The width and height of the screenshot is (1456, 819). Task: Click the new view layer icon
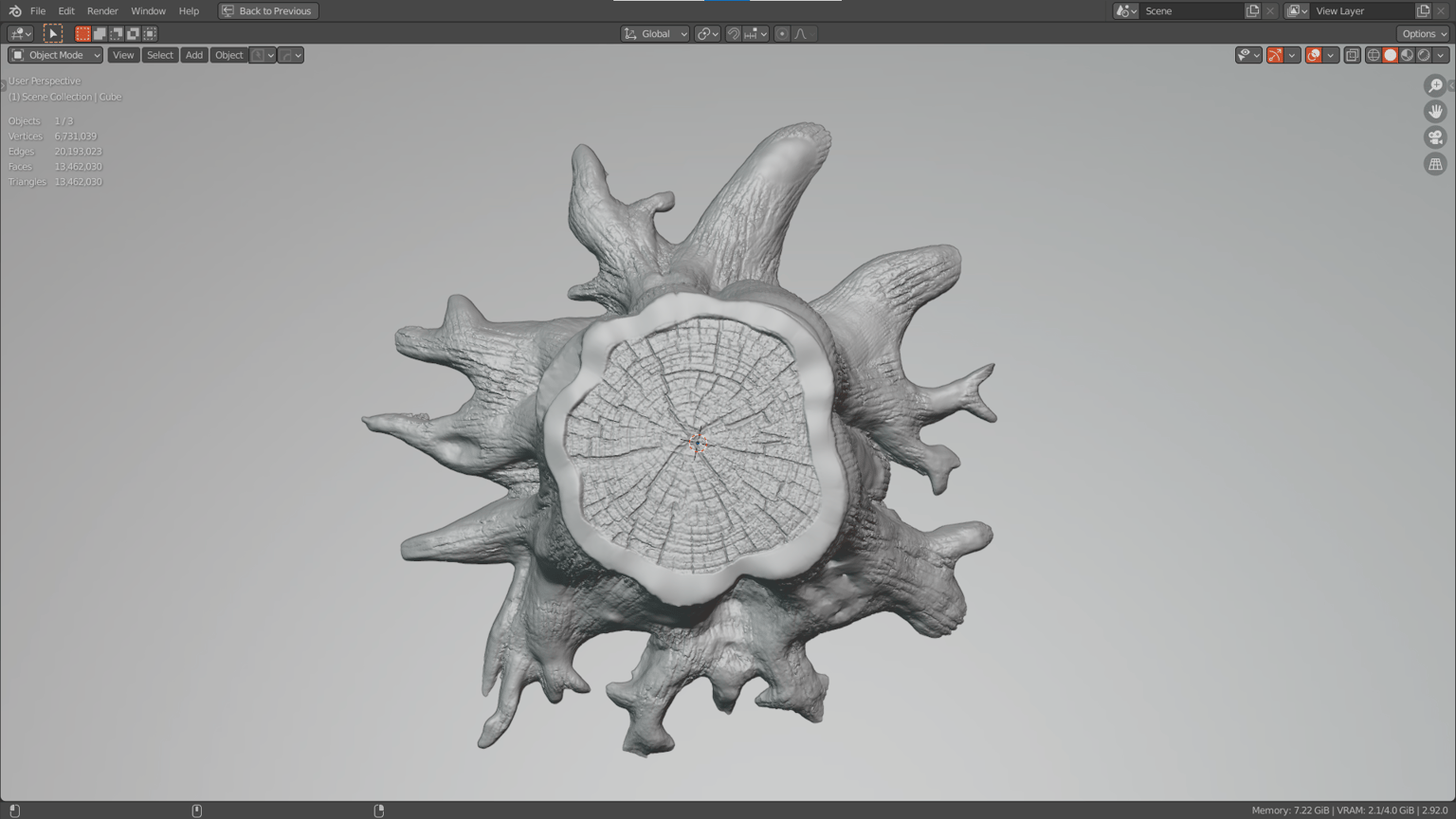point(1423,10)
